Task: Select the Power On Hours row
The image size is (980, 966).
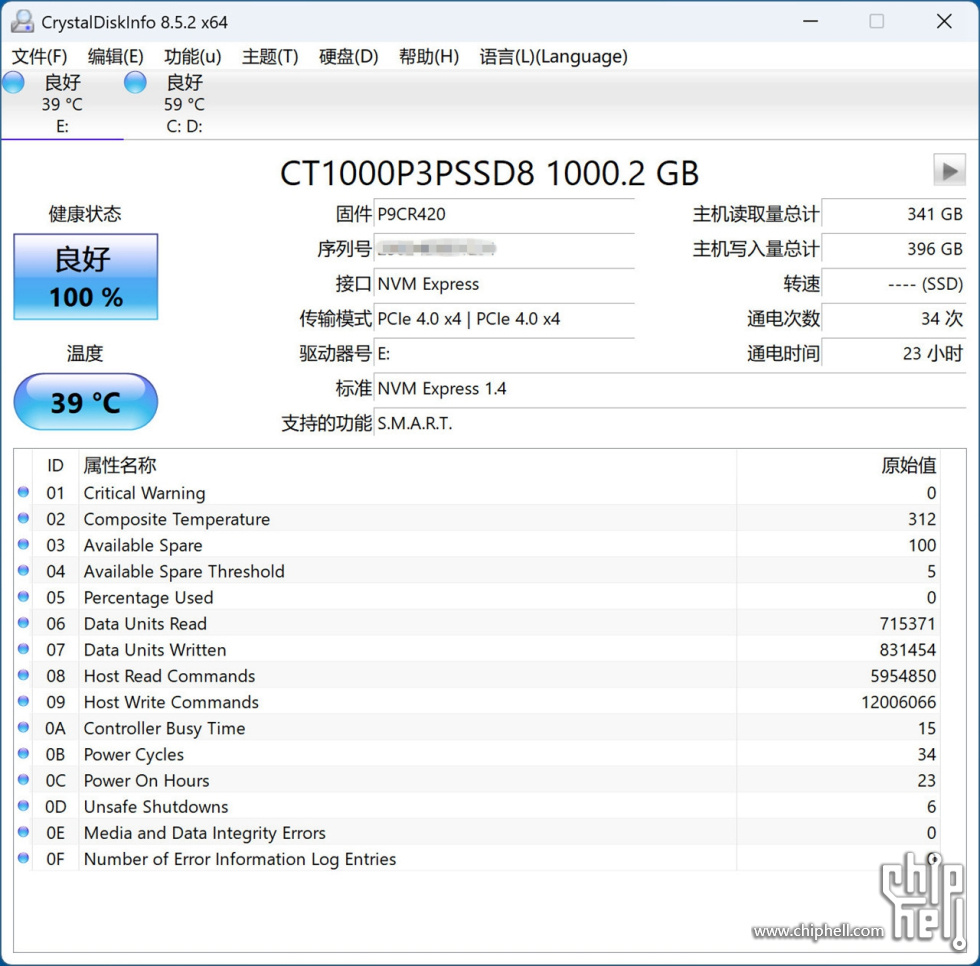Action: coord(478,780)
